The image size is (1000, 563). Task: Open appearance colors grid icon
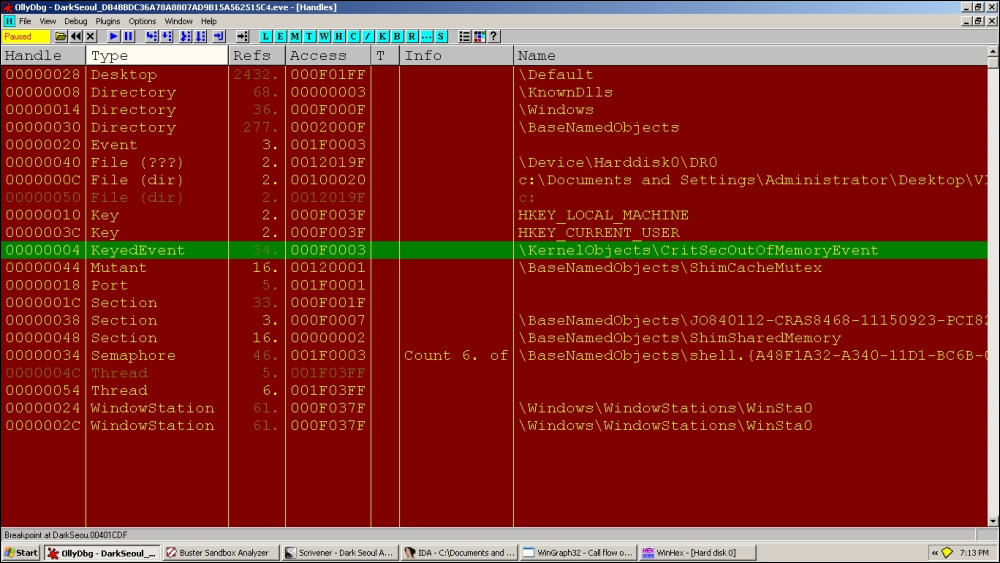pos(479,36)
